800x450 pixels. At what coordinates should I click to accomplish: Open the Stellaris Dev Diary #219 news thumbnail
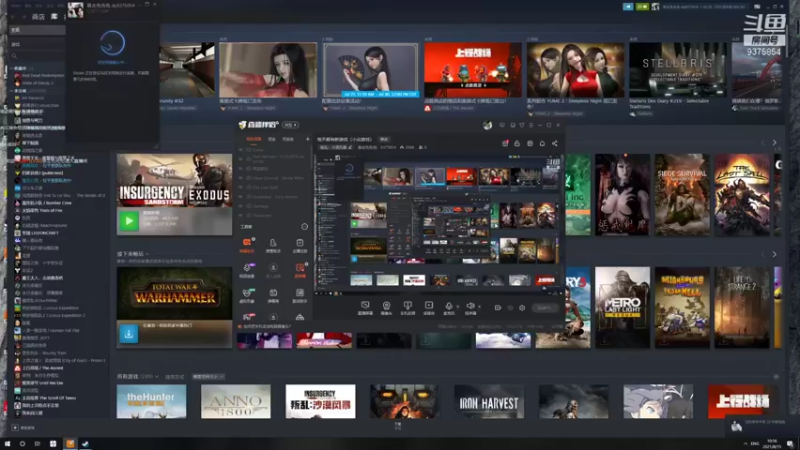(x=678, y=70)
